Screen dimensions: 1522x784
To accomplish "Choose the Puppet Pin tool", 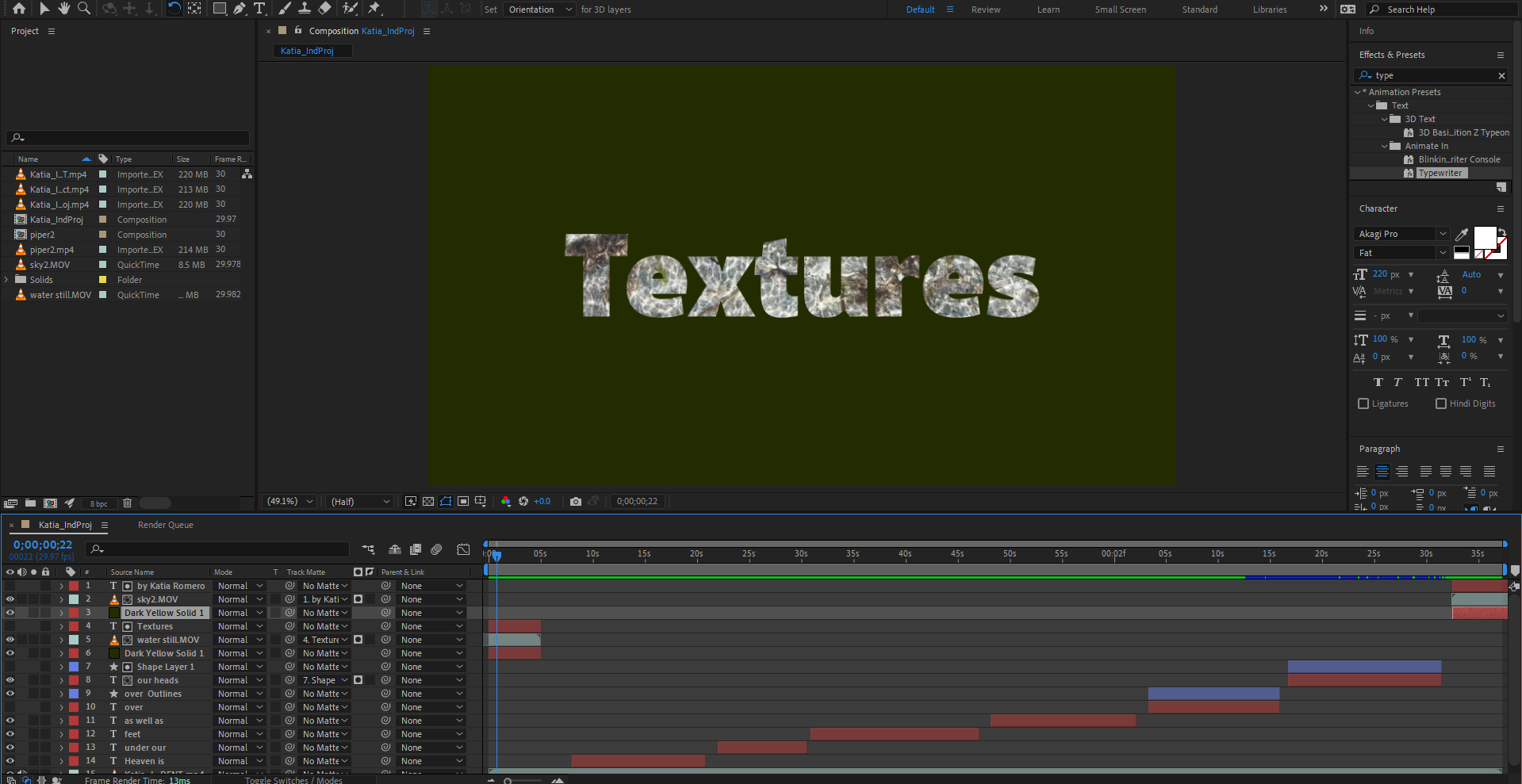I will click(x=374, y=9).
